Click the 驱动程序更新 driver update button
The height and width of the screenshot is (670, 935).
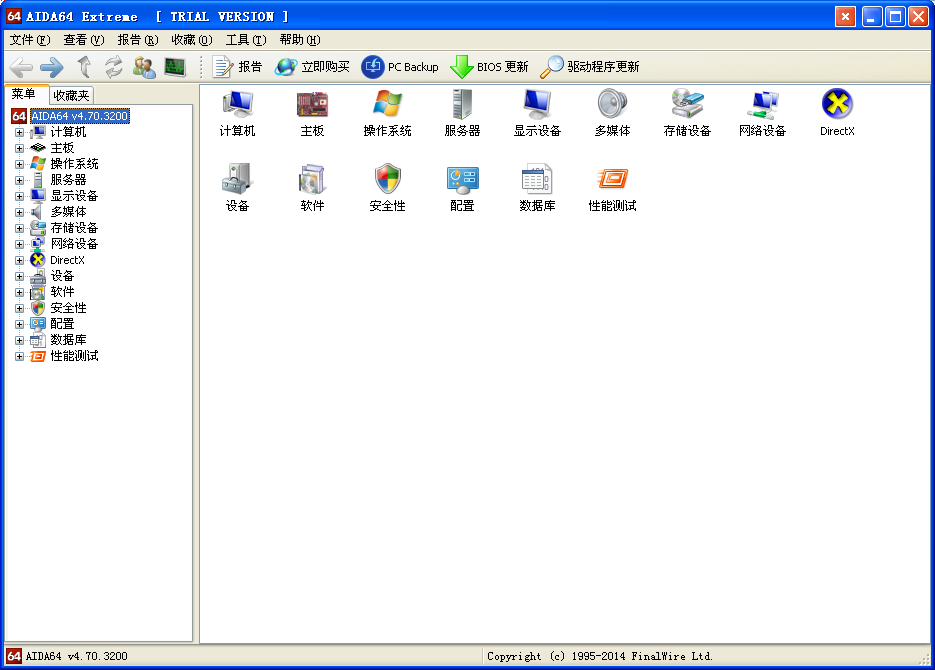point(590,67)
